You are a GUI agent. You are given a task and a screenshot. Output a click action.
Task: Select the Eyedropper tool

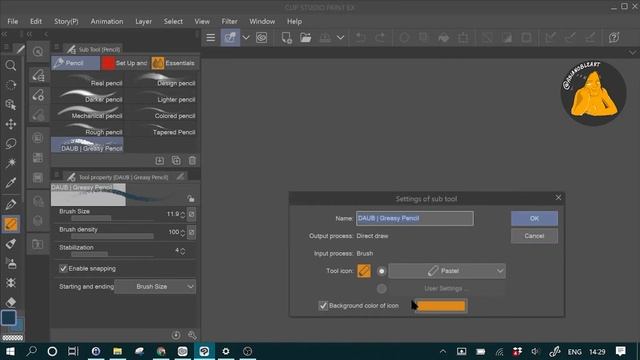pyautogui.click(x=11, y=183)
